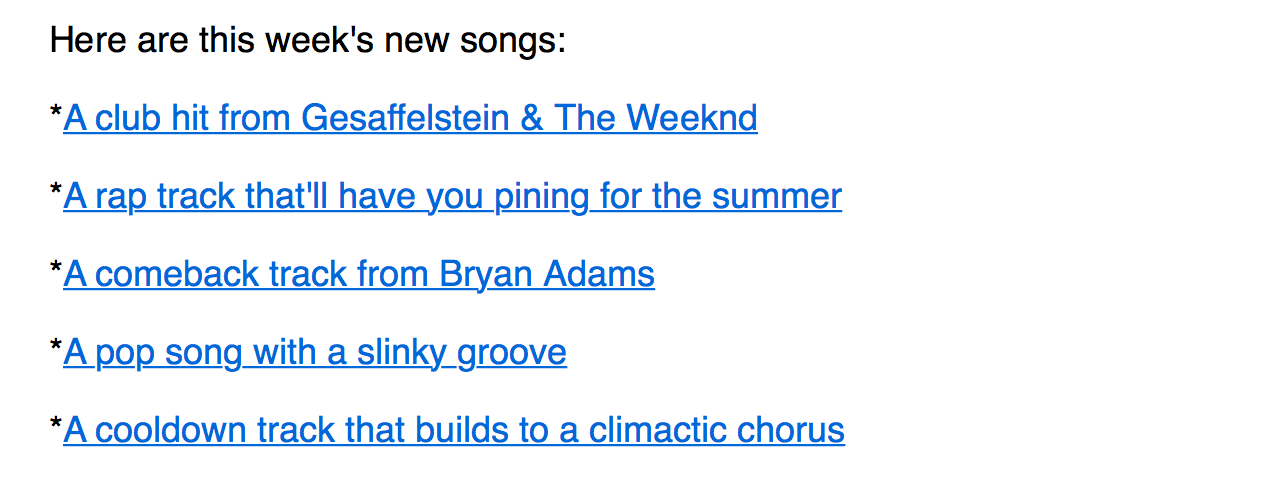Click the word "summer" in the rap link
Screen dimensions: 1272x482
point(777,196)
